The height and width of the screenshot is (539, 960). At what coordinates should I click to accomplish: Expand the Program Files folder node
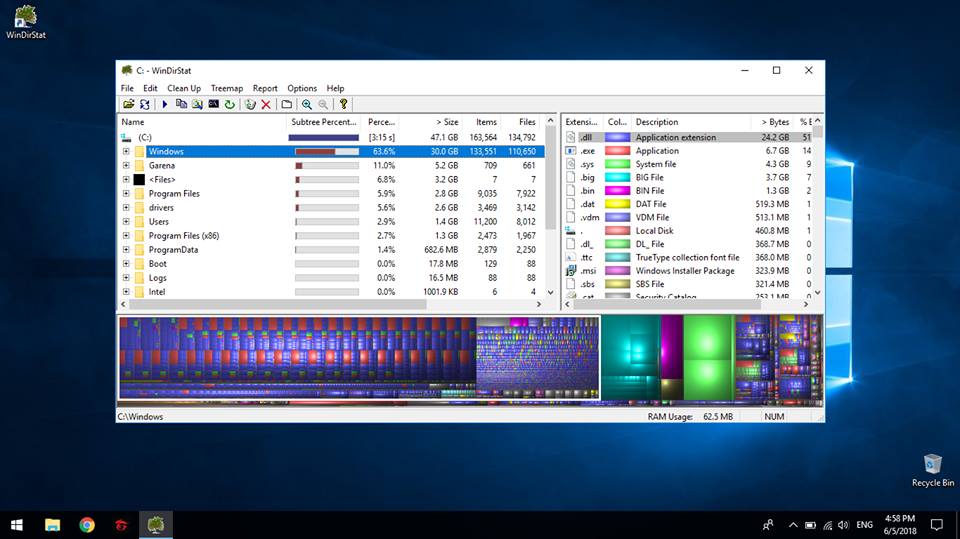pos(127,194)
